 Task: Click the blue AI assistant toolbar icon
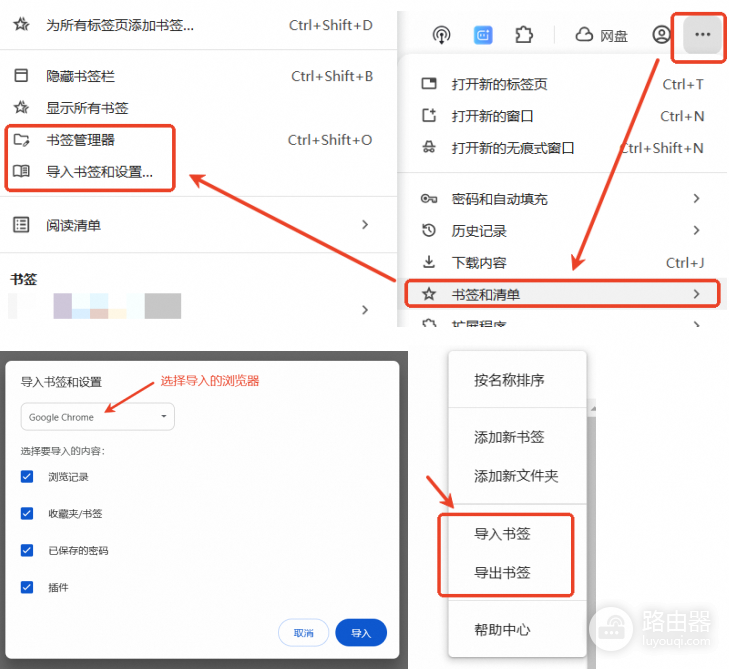[483, 35]
